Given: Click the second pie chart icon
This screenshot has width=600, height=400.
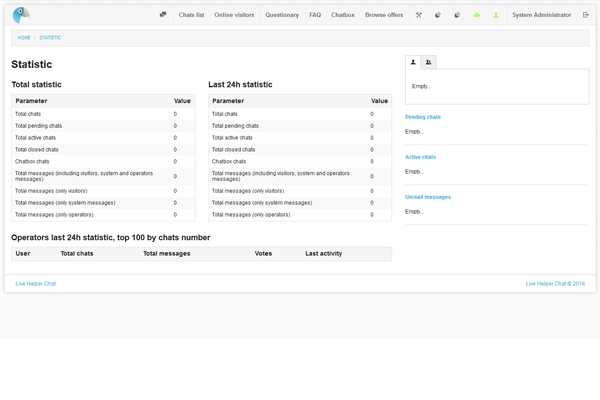Looking at the screenshot, I should pyautogui.click(x=457, y=15).
